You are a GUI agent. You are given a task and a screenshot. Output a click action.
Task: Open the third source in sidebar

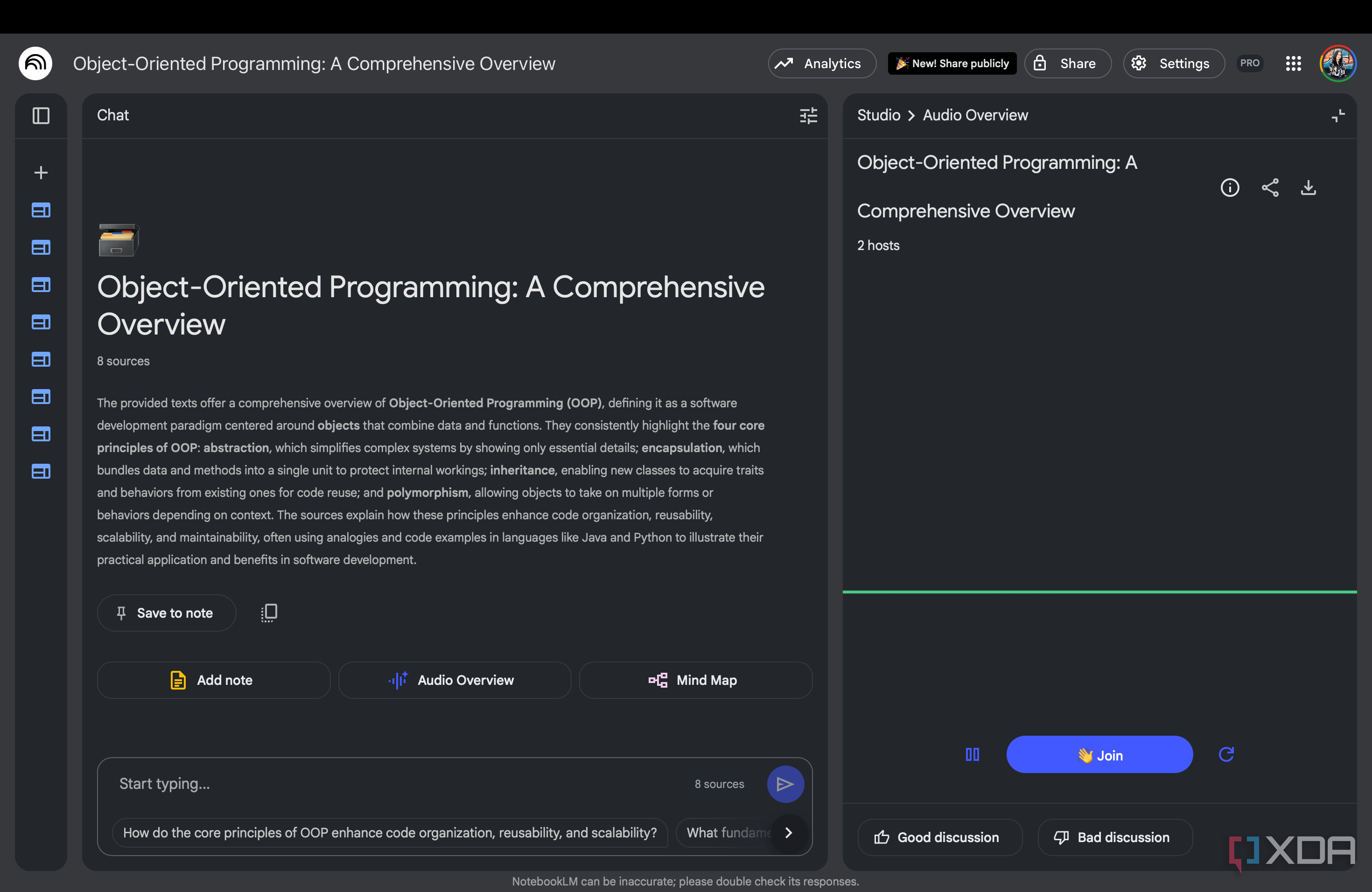point(41,285)
